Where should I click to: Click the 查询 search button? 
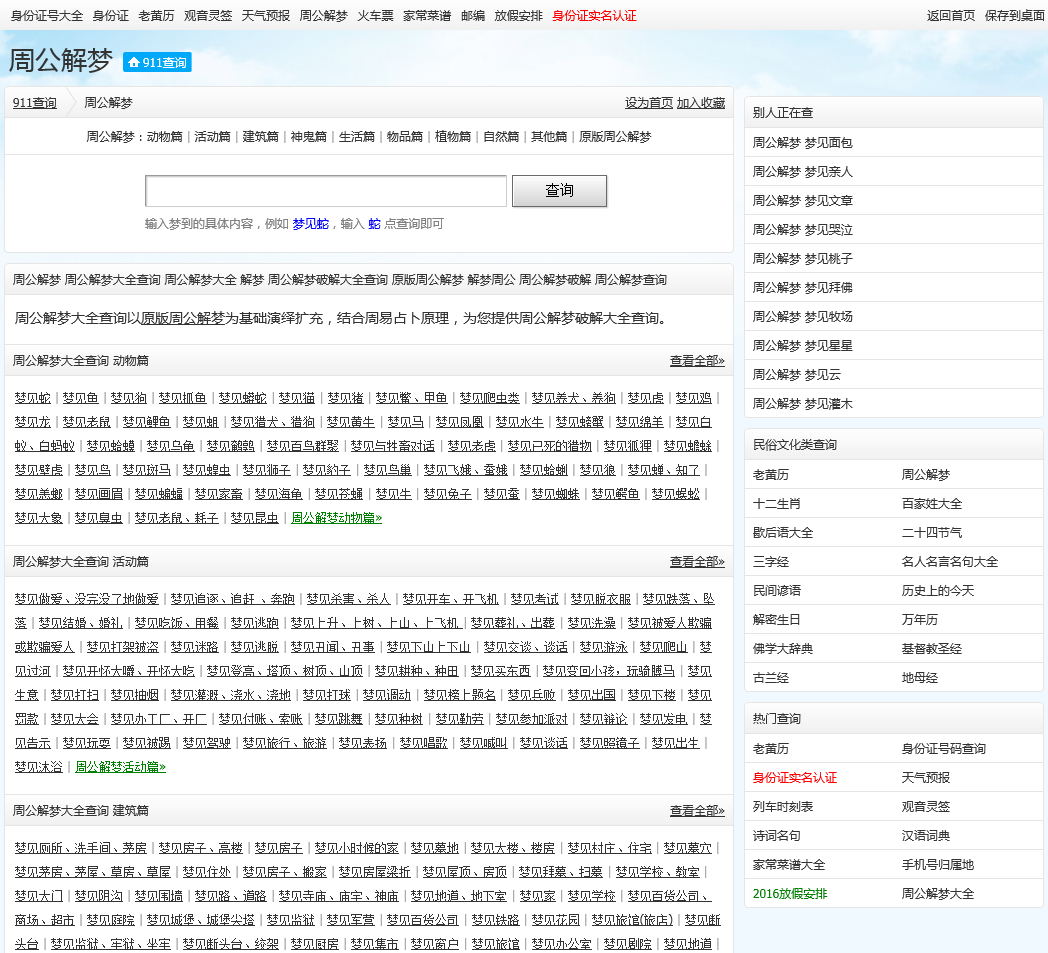click(559, 191)
